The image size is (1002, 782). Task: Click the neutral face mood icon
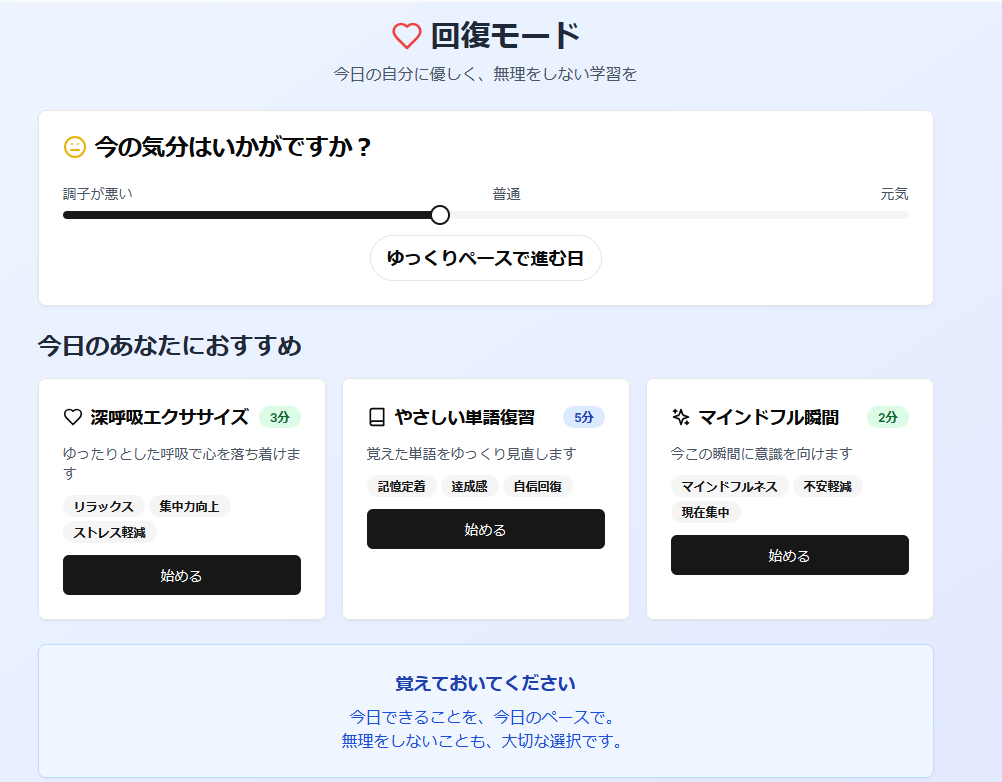pos(75,147)
